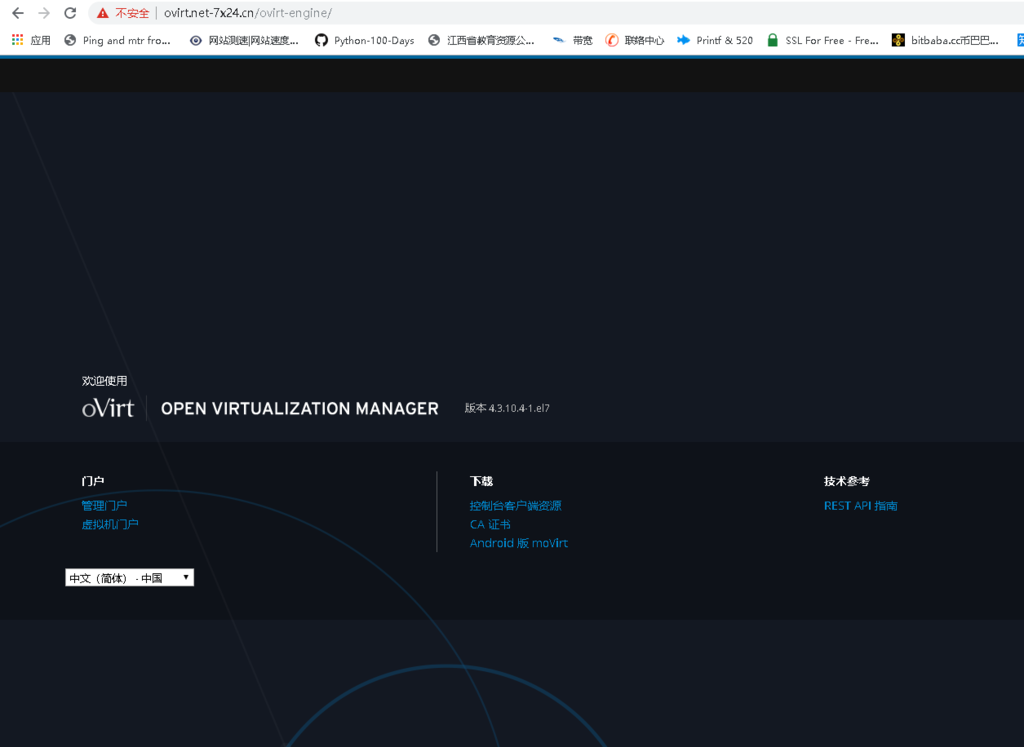1024x747 pixels.
Task: Open the 管理门户 administration portal link
Action: 104,505
